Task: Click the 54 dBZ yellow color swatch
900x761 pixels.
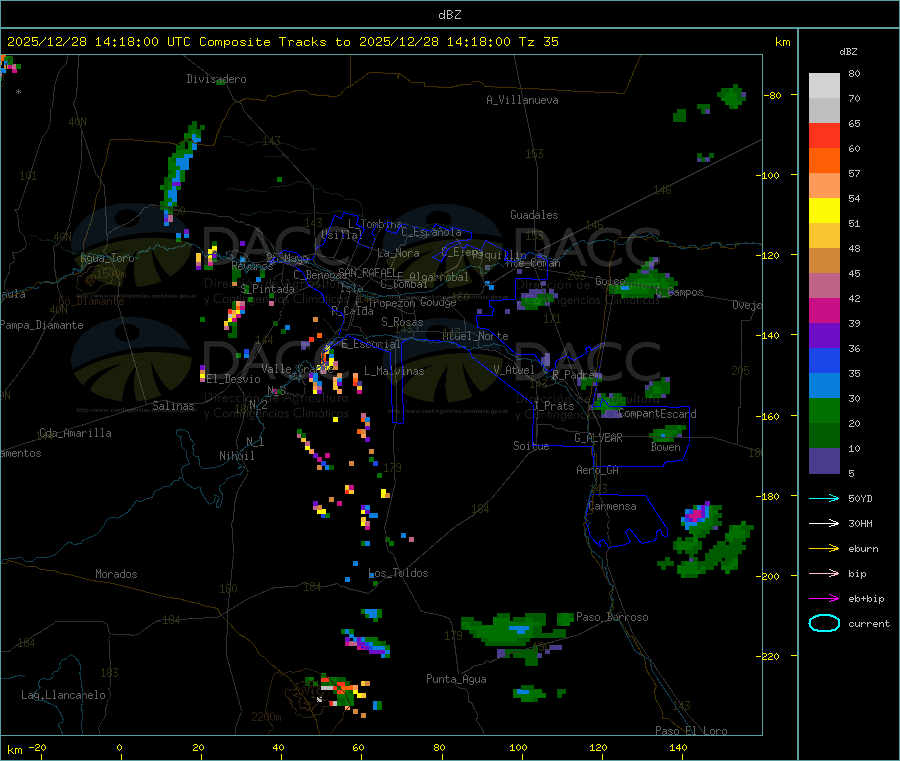Action: (824, 211)
